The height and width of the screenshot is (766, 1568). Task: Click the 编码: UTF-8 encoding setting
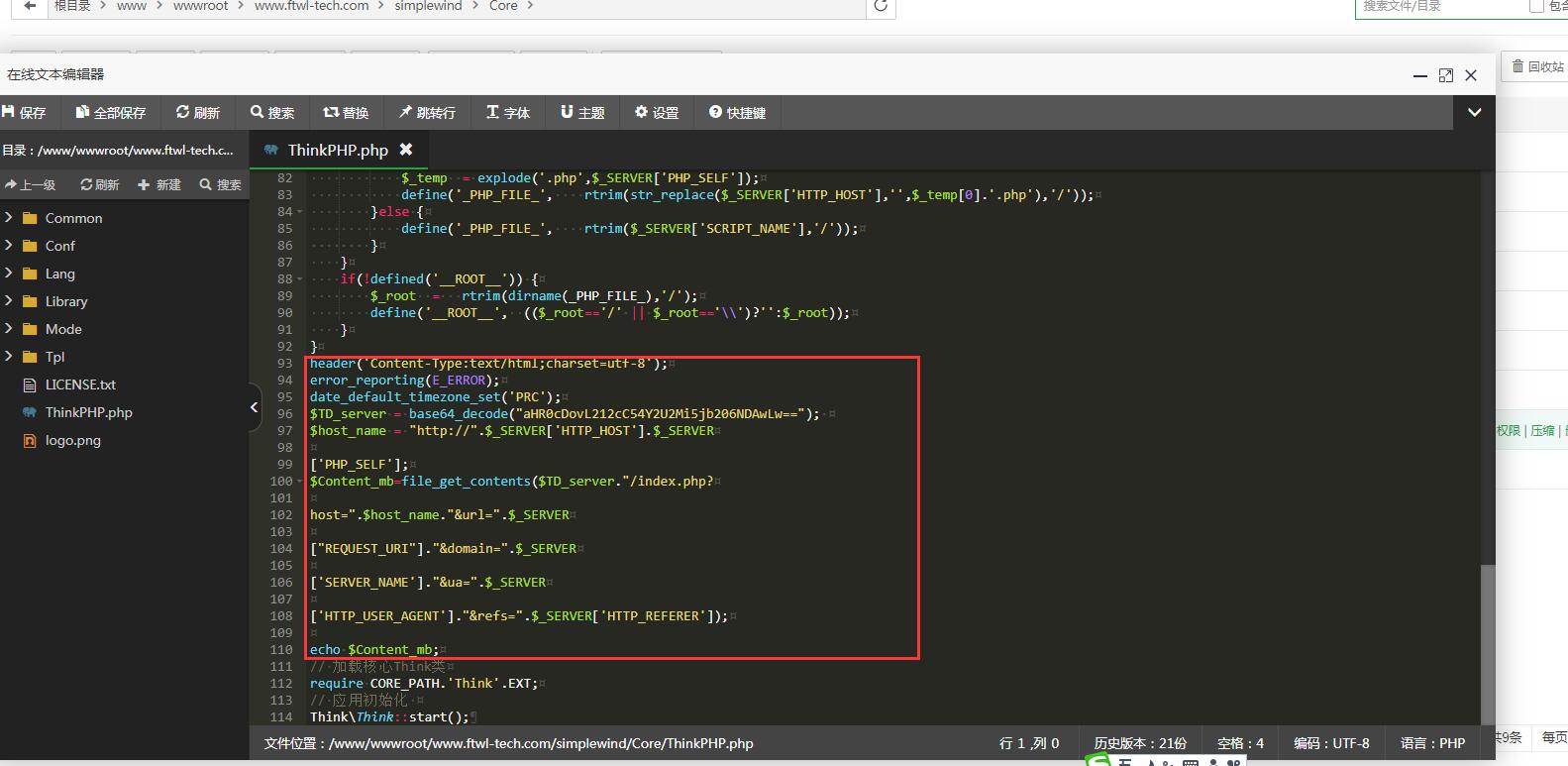point(1331,743)
